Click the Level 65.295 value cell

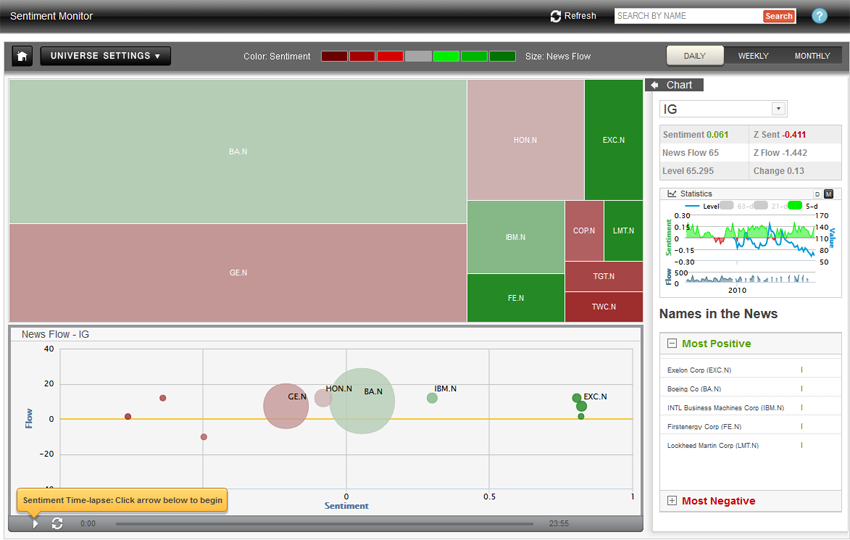704,171
